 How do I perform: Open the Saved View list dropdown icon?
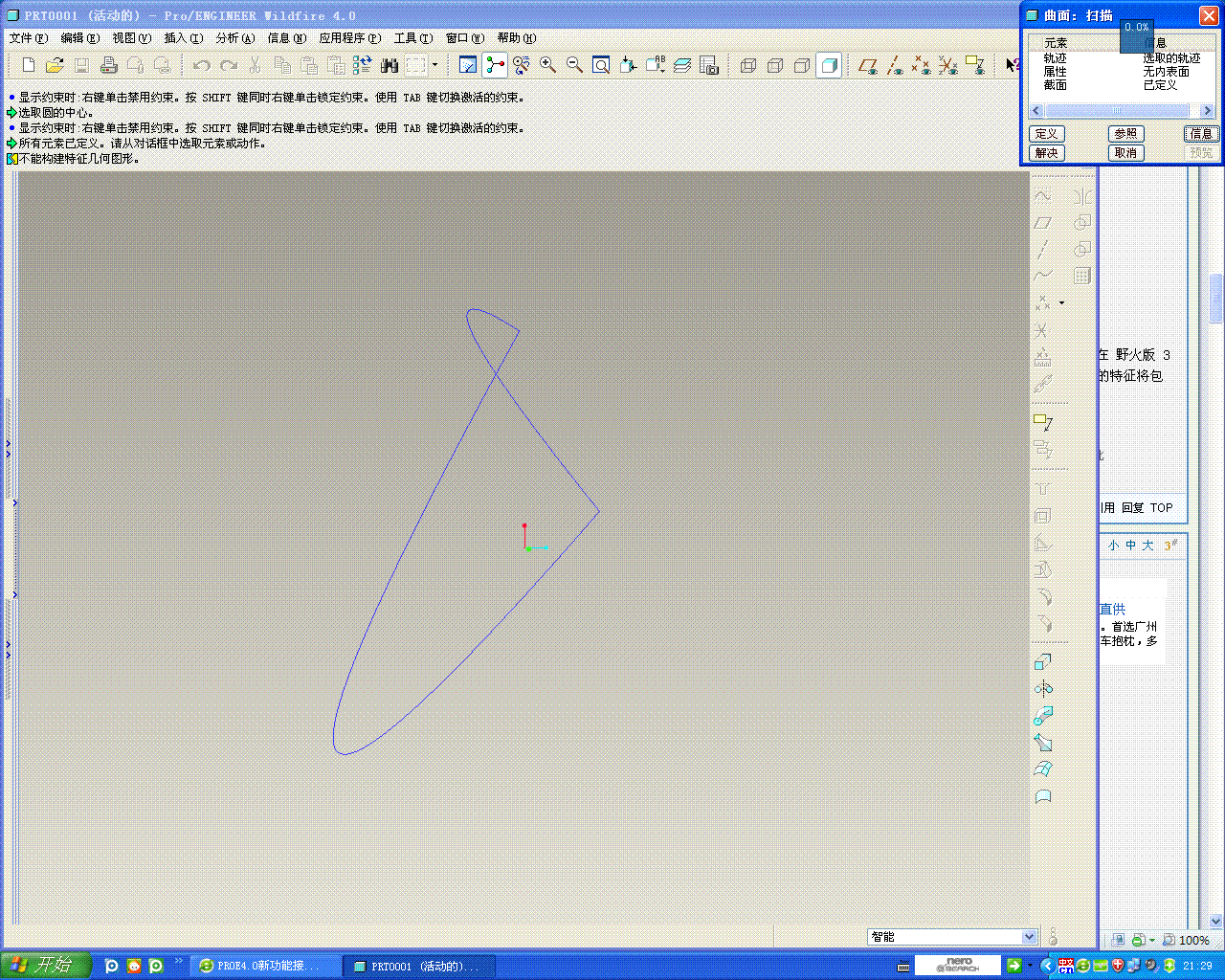point(656,65)
